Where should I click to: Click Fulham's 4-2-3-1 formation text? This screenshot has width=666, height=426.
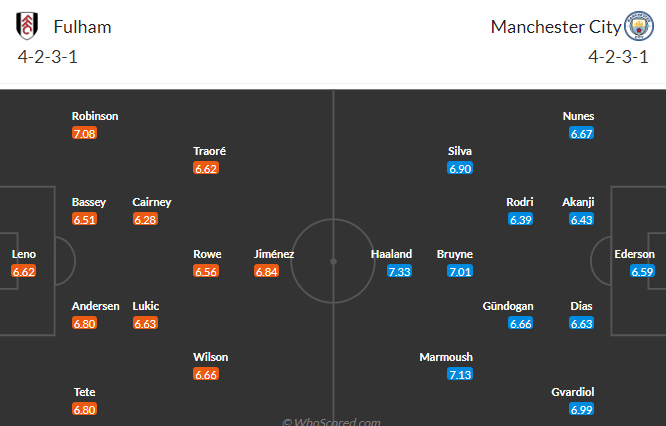[48, 57]
